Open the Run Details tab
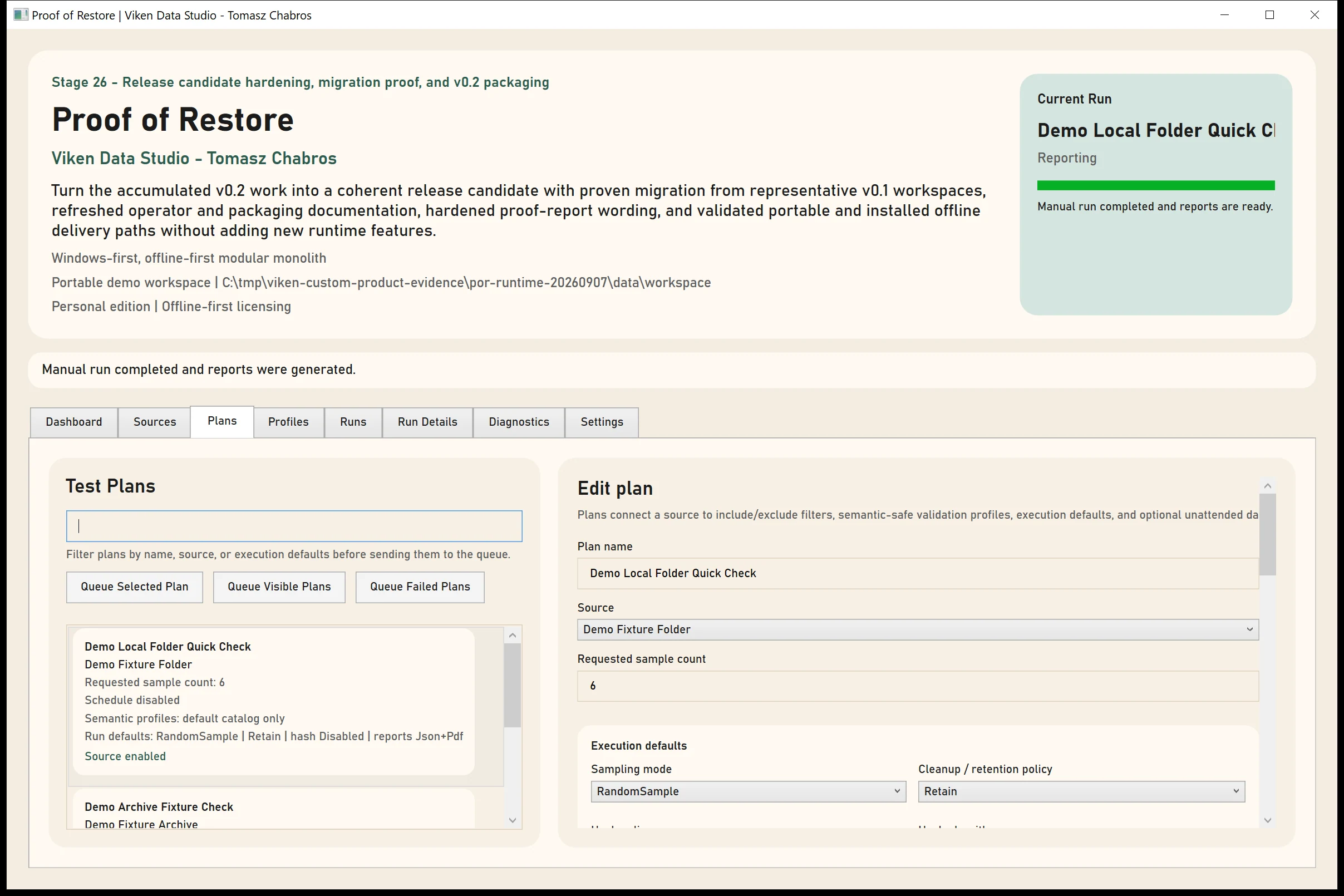1344x896 pixels. (x=427, y=422)
